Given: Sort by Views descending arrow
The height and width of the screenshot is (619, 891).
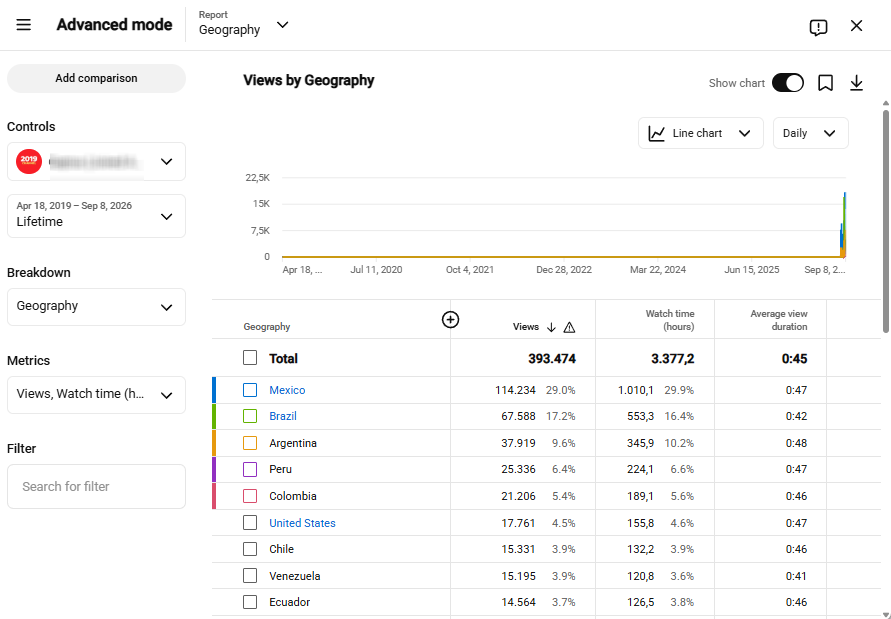Looking at the screenshot, I should click(x=551, y=327).
